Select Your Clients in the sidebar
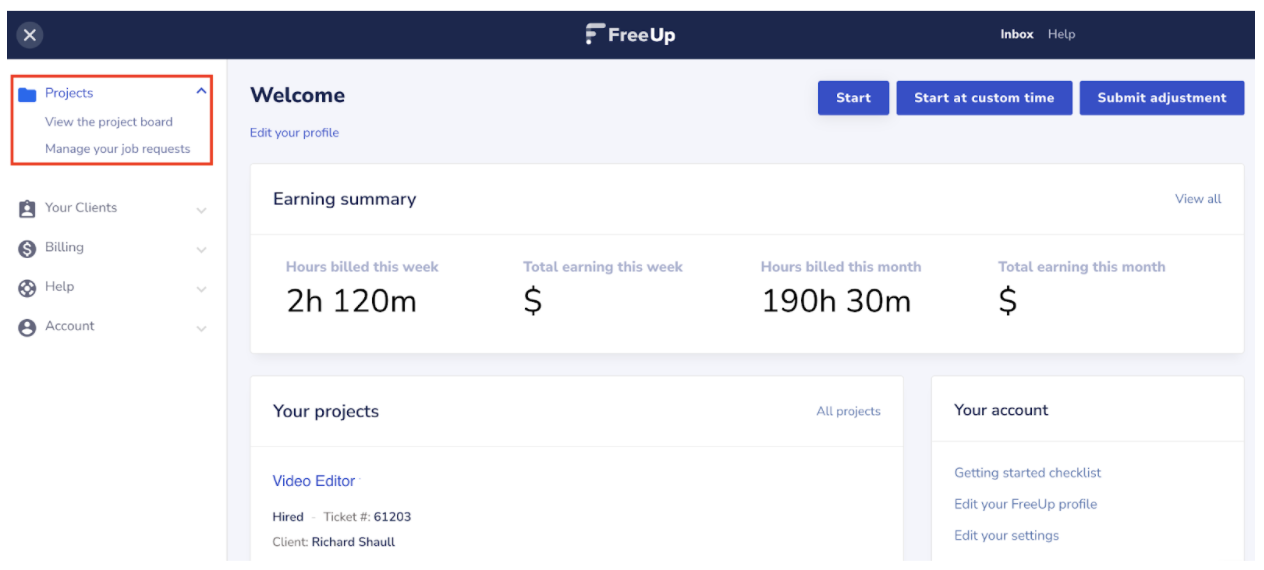The height and width of the screenshot is (570, 1264). 81,207
